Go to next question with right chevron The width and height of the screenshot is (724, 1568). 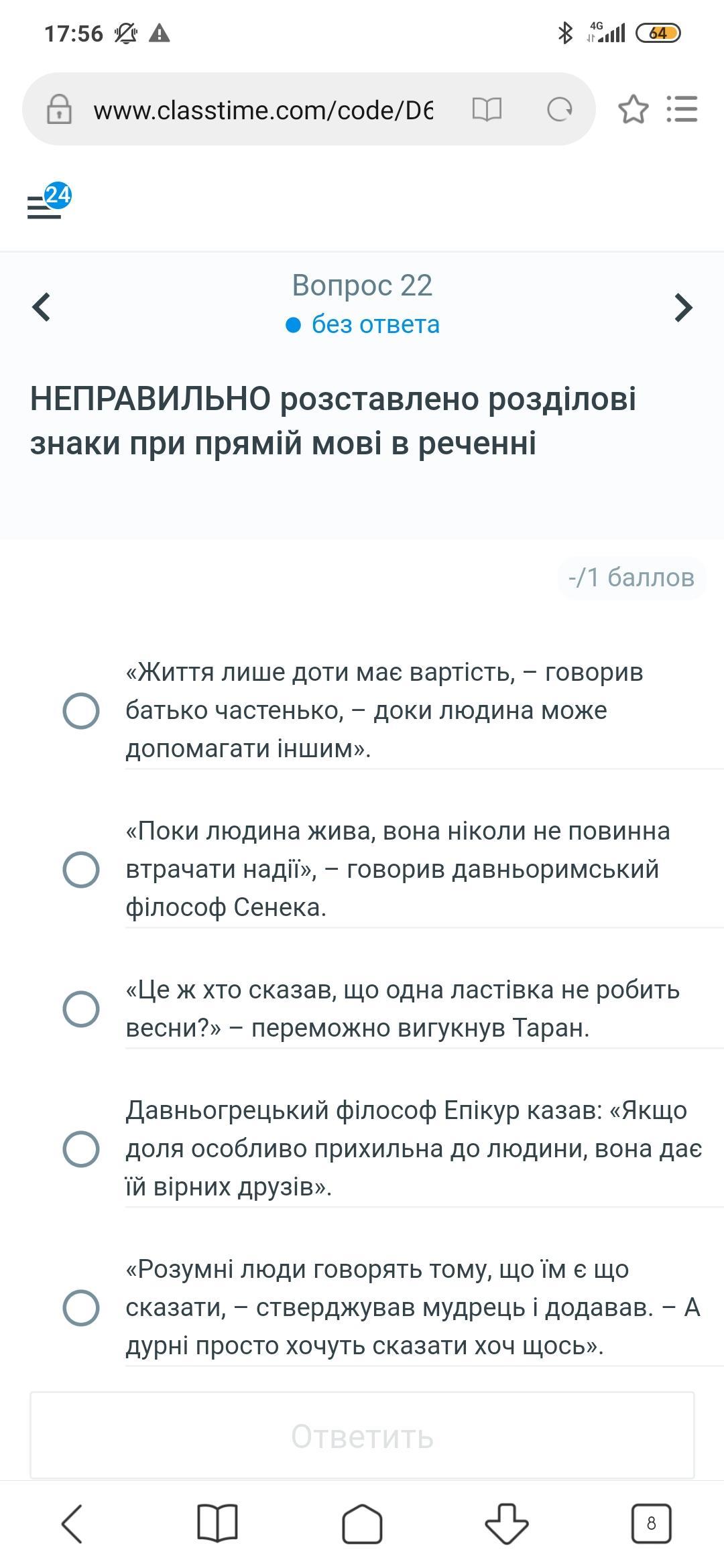point(683,308)
